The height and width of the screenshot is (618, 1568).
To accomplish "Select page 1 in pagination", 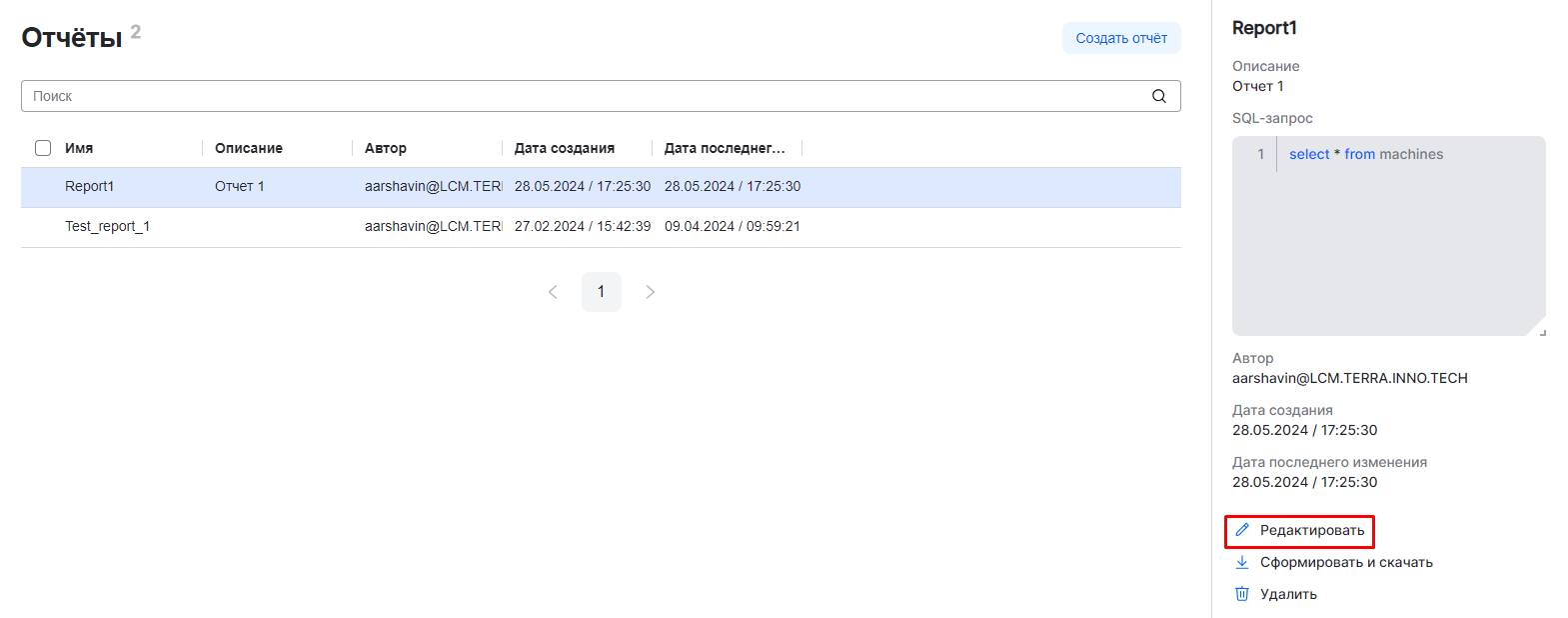I will (601, 292).
